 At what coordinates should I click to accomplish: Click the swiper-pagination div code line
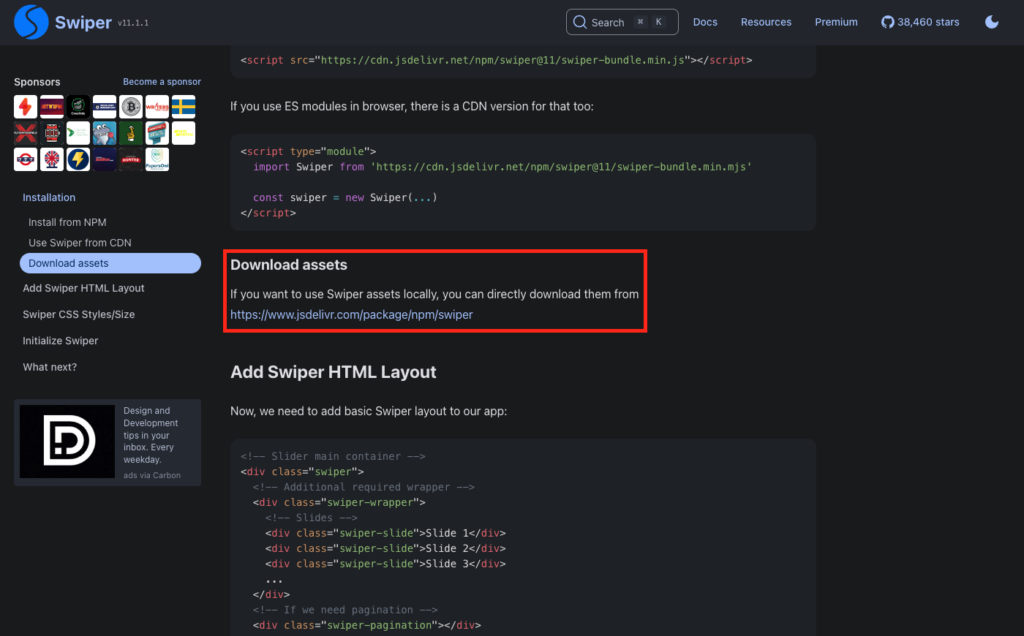367,626
